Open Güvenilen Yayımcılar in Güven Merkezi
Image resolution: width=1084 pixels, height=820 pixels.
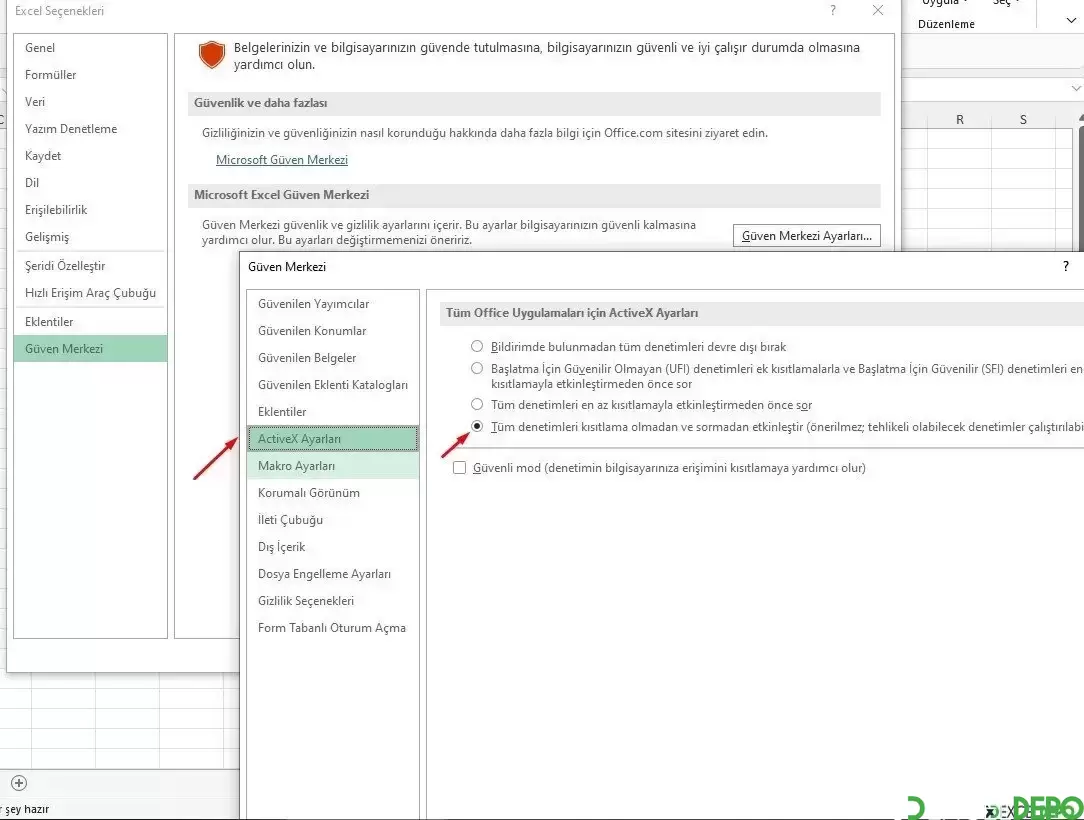coord(333,304)
